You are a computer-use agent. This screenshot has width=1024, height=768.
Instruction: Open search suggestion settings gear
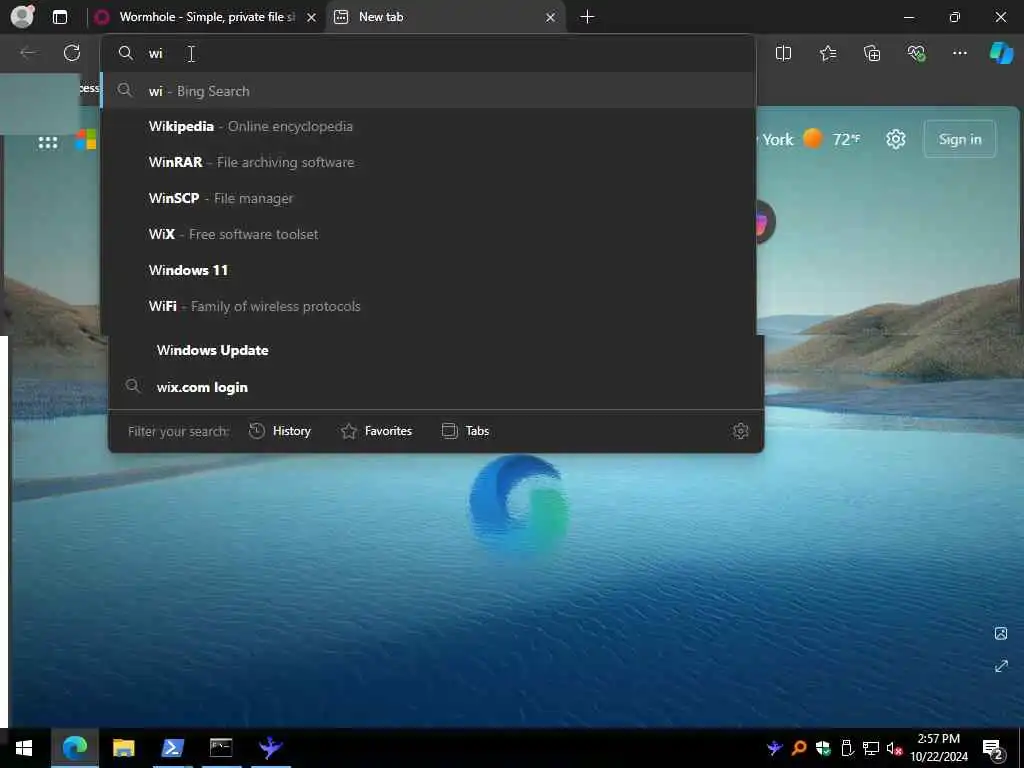[740, 431]
